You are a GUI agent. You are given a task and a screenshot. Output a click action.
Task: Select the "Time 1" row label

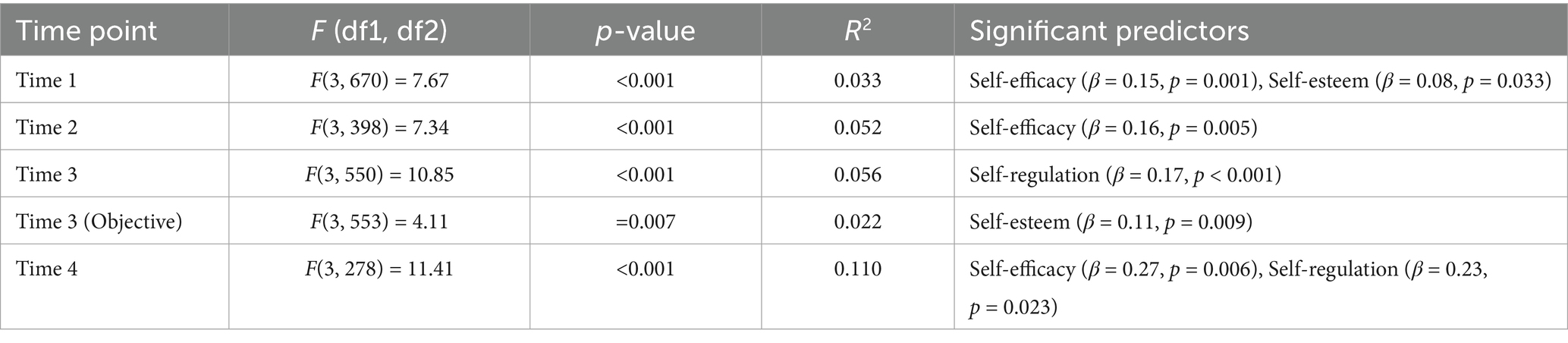(46, 80)
